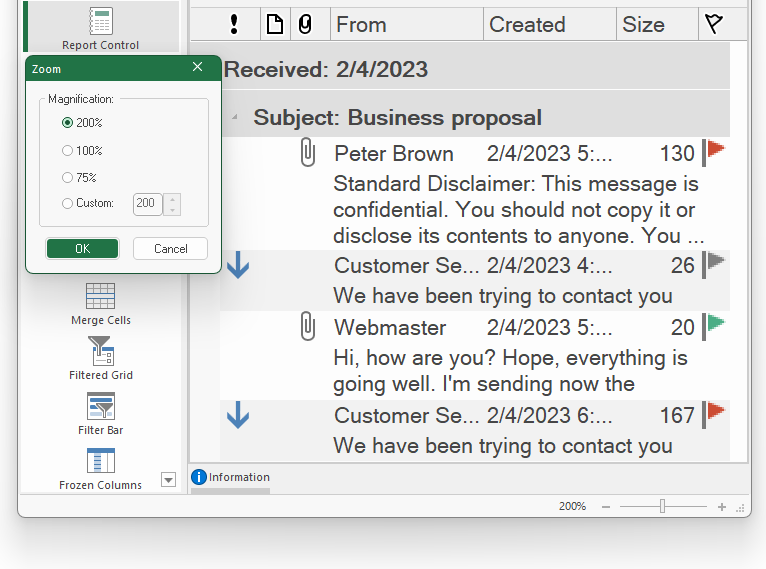Screen dimensions: 766x569
Task: Select the Frozen Columns sample icon
Action: point(100,461)
